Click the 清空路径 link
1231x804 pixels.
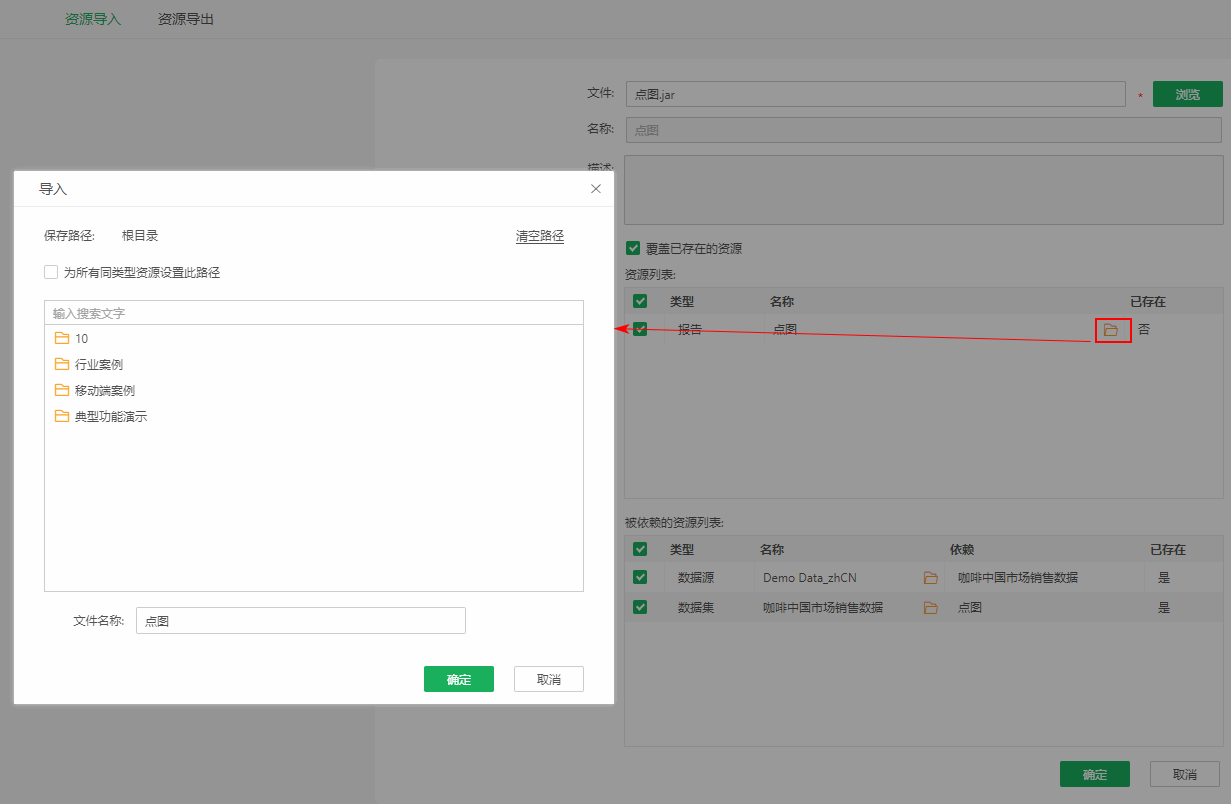coord(540,236)
